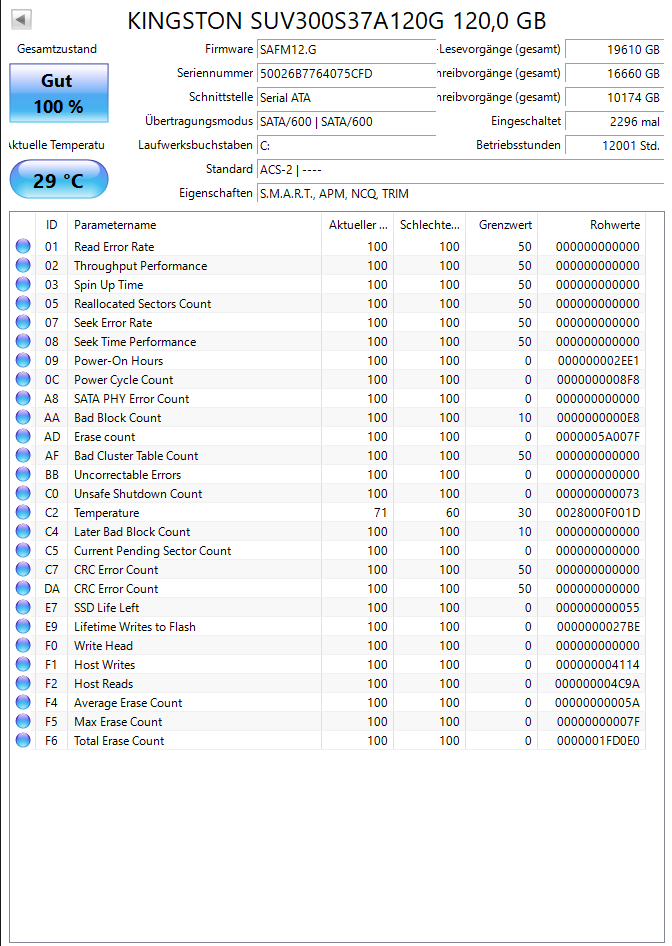Click raw value 0028000F001D of Temperature
This screenshot has height=946, width=672.
598,513
